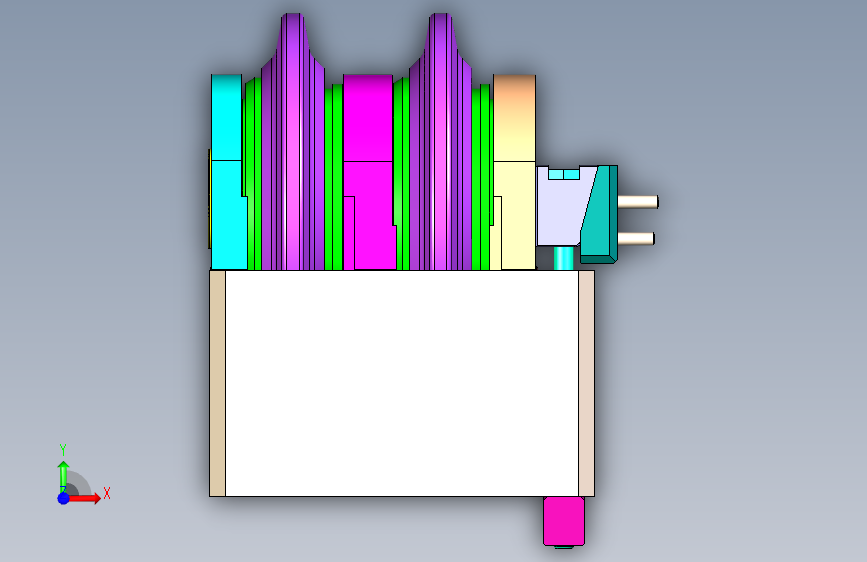
Task: Select the cyan inset atop the lavender bracket
Action: pyautogui.click(x=564, y=174)
